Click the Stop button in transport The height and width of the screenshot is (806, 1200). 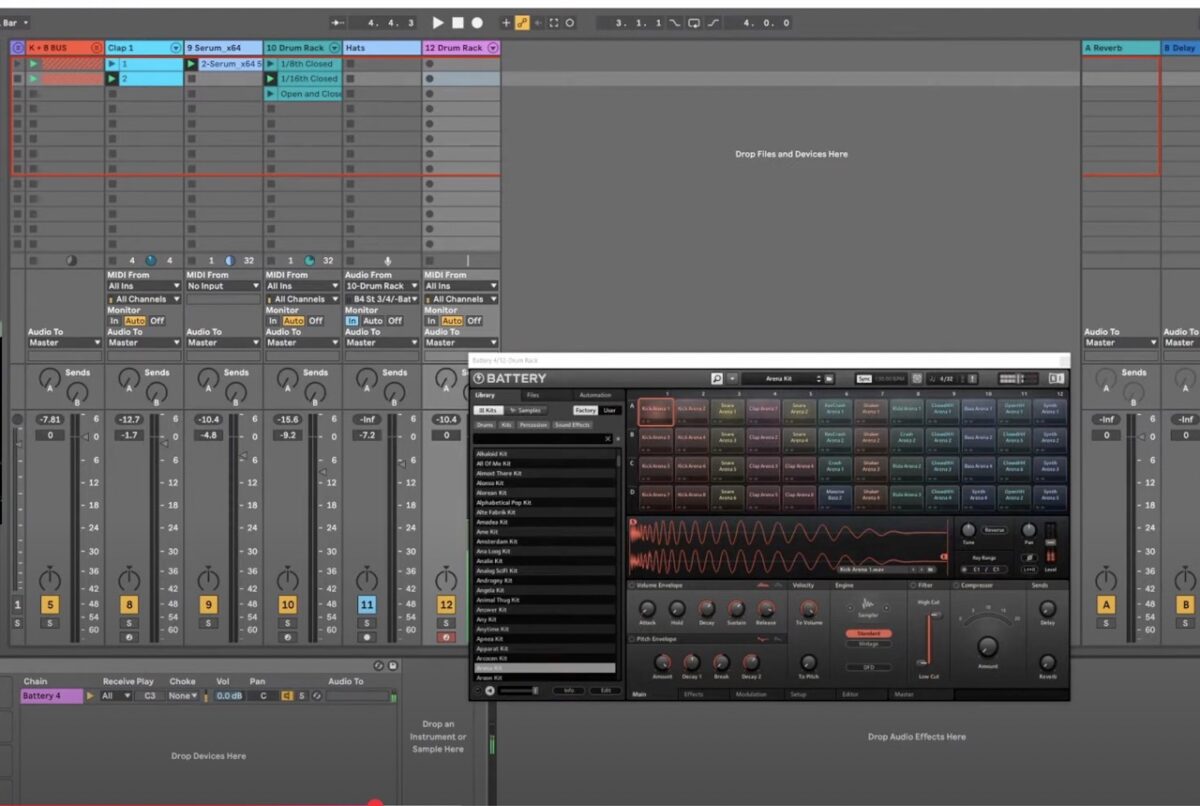tap(457, 22)
